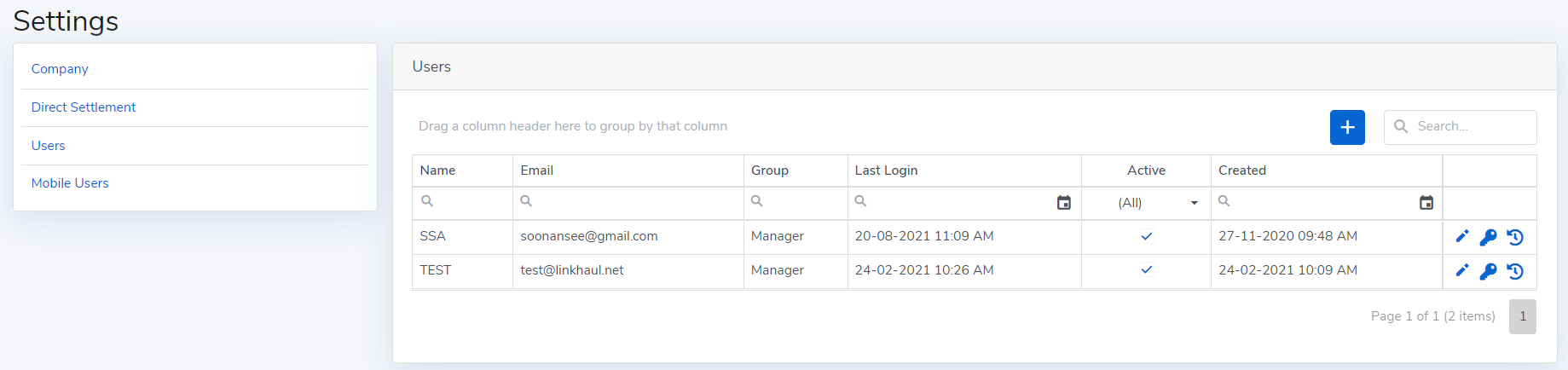Open Company settings section
This screenshot has width=1568, height=370.
pos(60,69)
